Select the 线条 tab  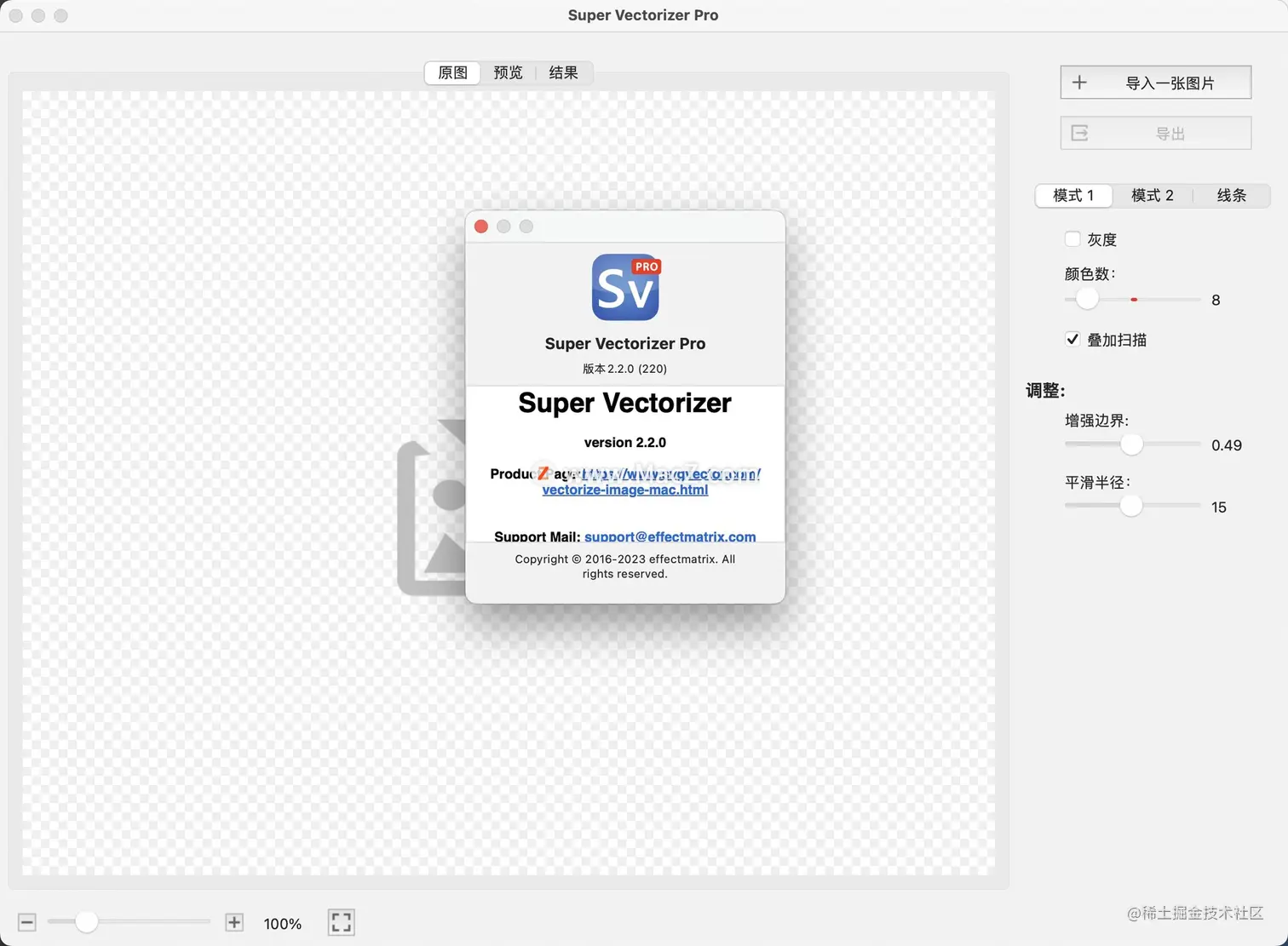coord(1231,195)
